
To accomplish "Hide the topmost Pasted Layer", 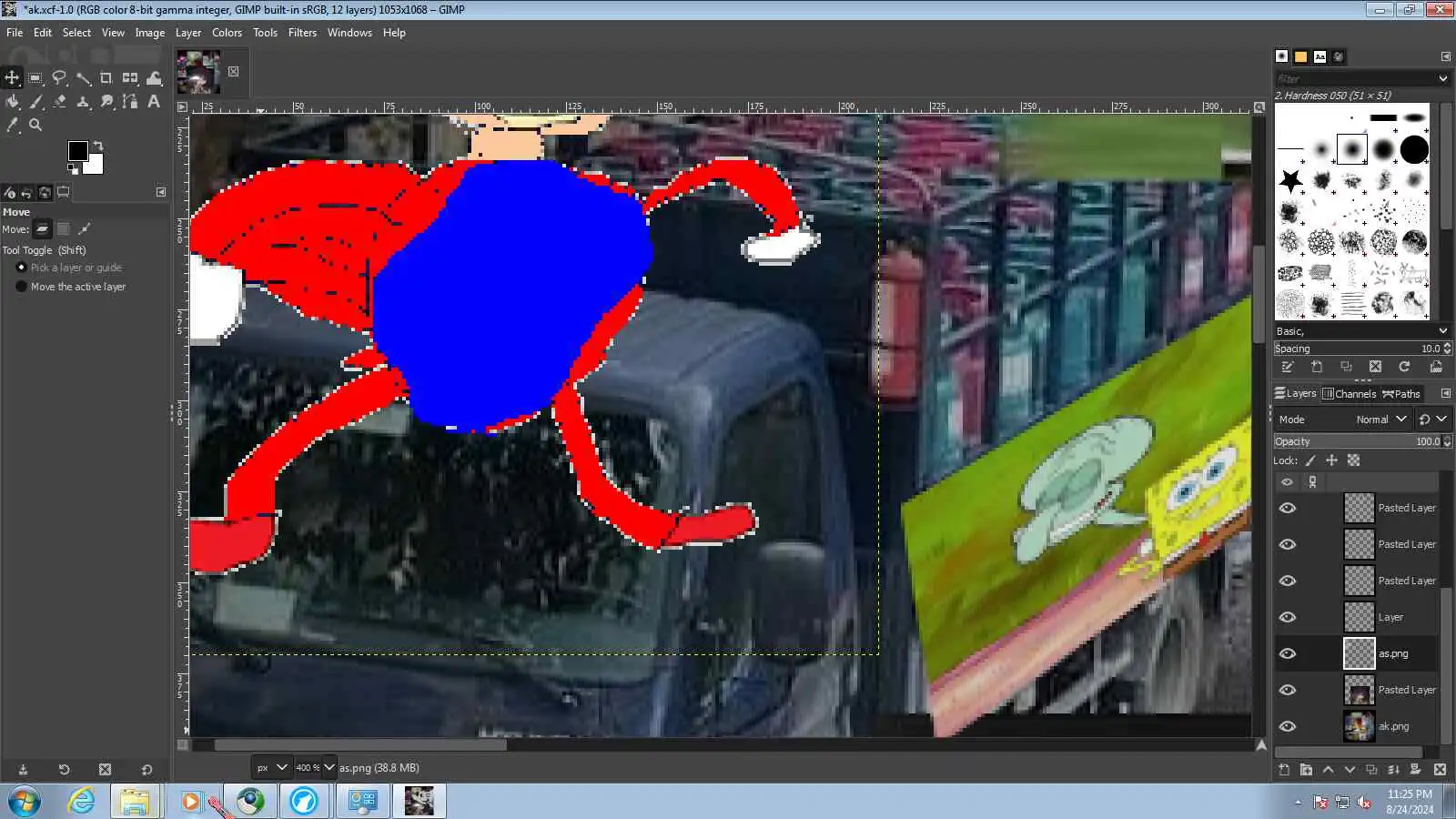I will 1287,508.
